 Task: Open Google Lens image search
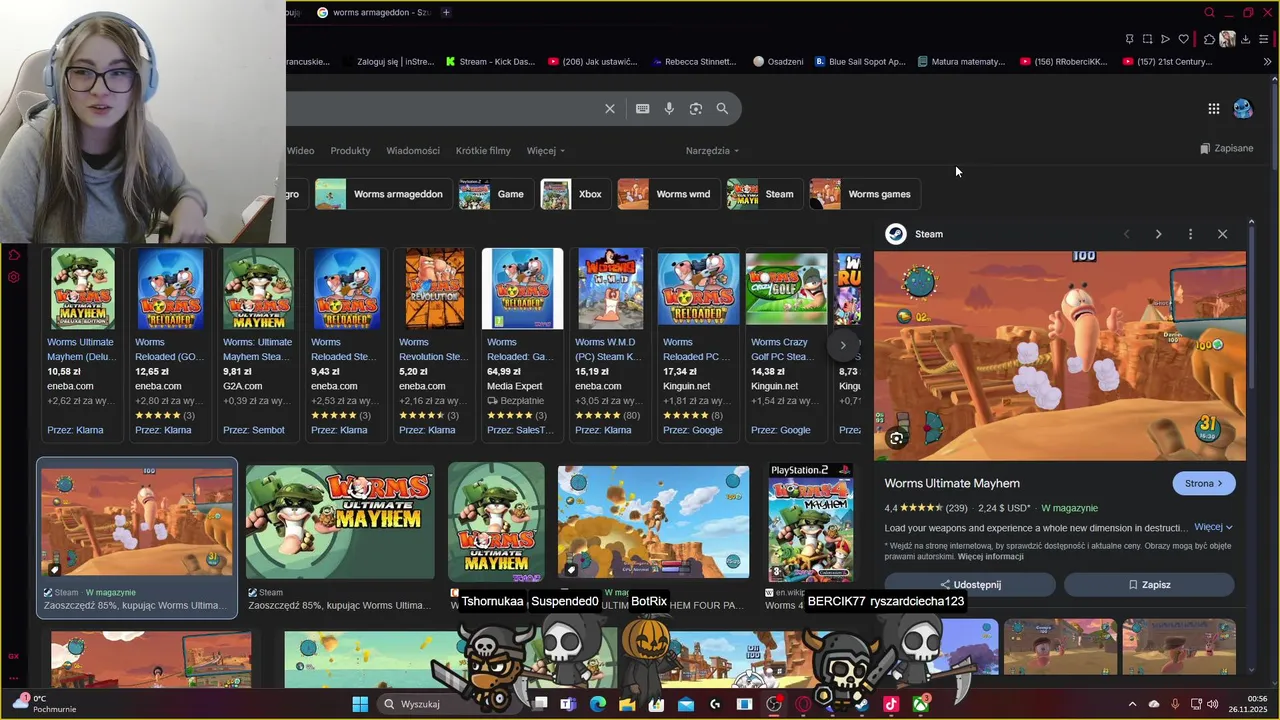click(696, 109)
